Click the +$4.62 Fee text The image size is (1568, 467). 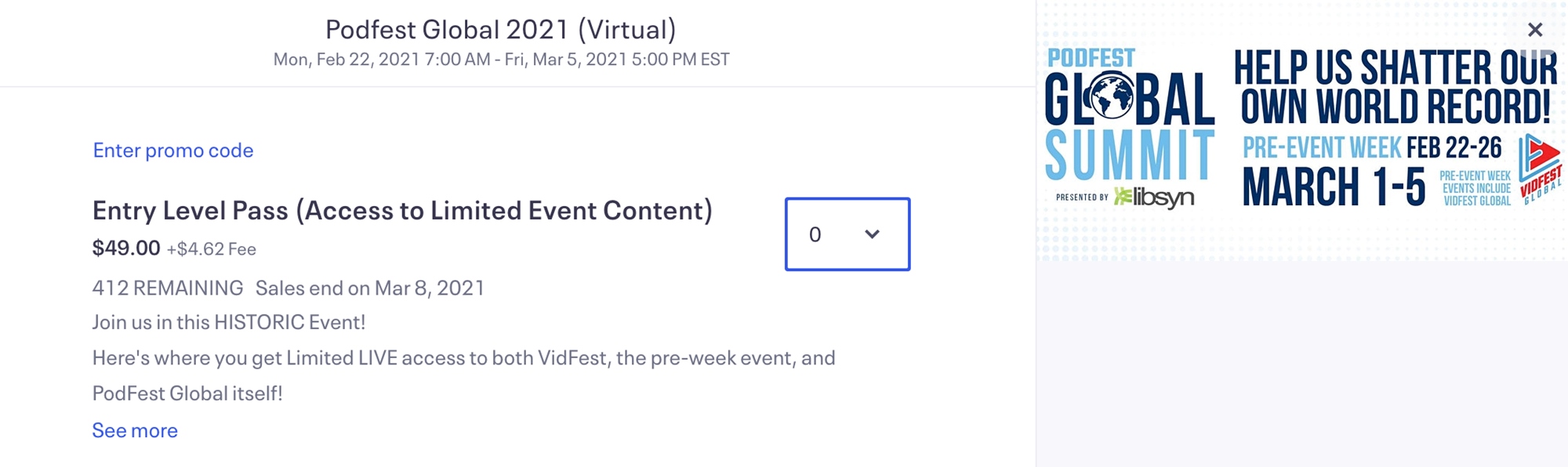pos(212,249)
